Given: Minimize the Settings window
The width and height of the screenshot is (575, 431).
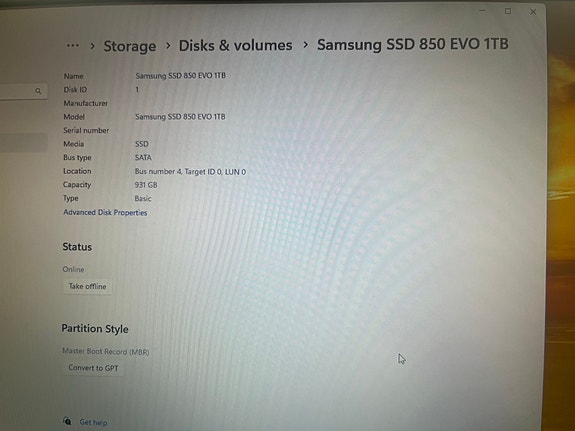Looking at the screenshot, I should [x=483, y=11].
